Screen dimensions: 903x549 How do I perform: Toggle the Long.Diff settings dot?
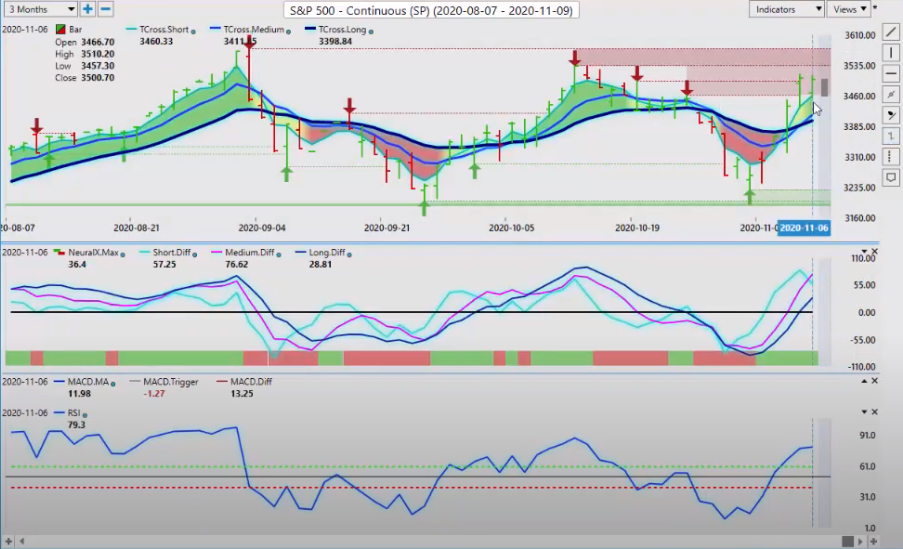350,254
